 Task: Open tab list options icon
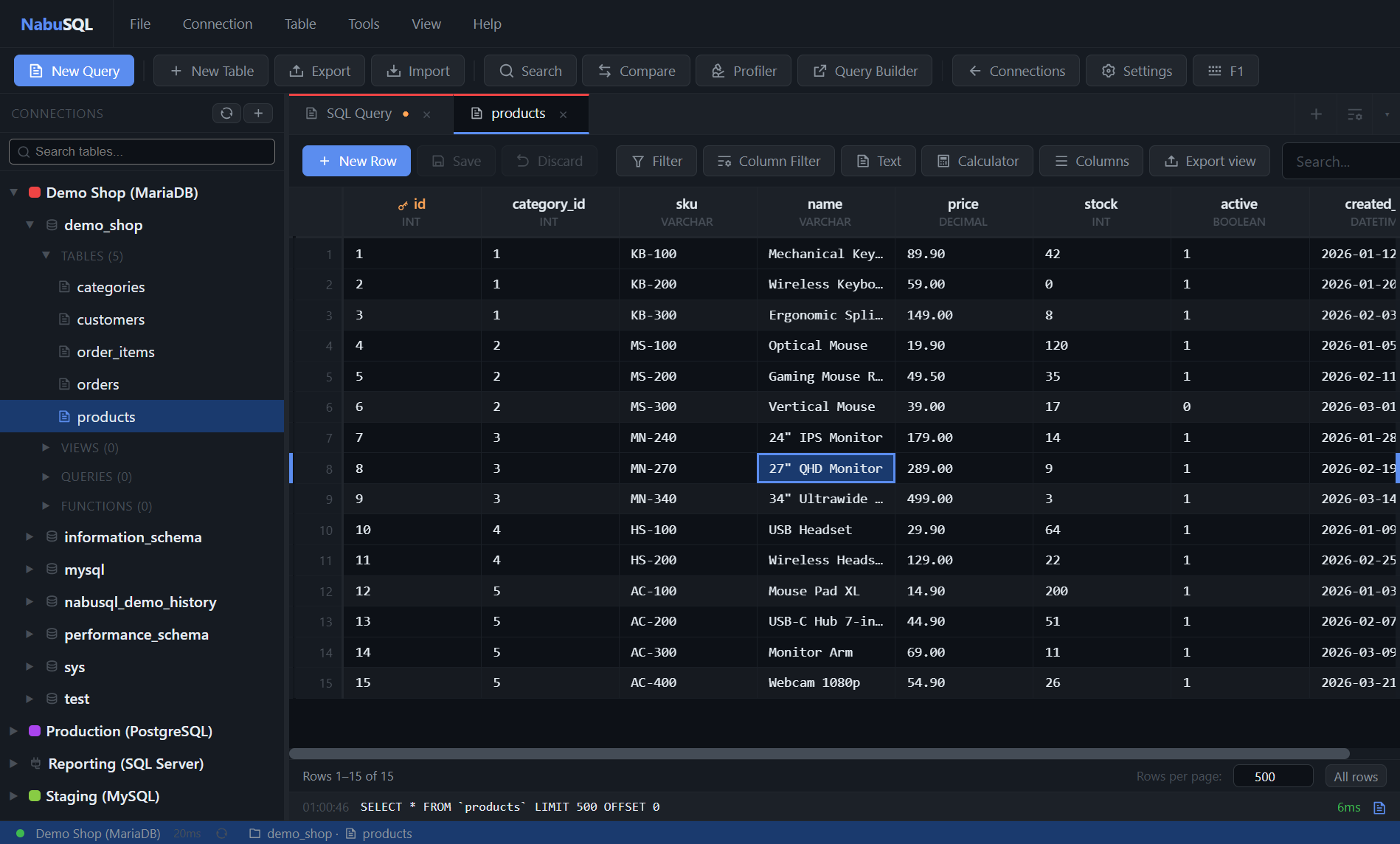point(1355,114)
